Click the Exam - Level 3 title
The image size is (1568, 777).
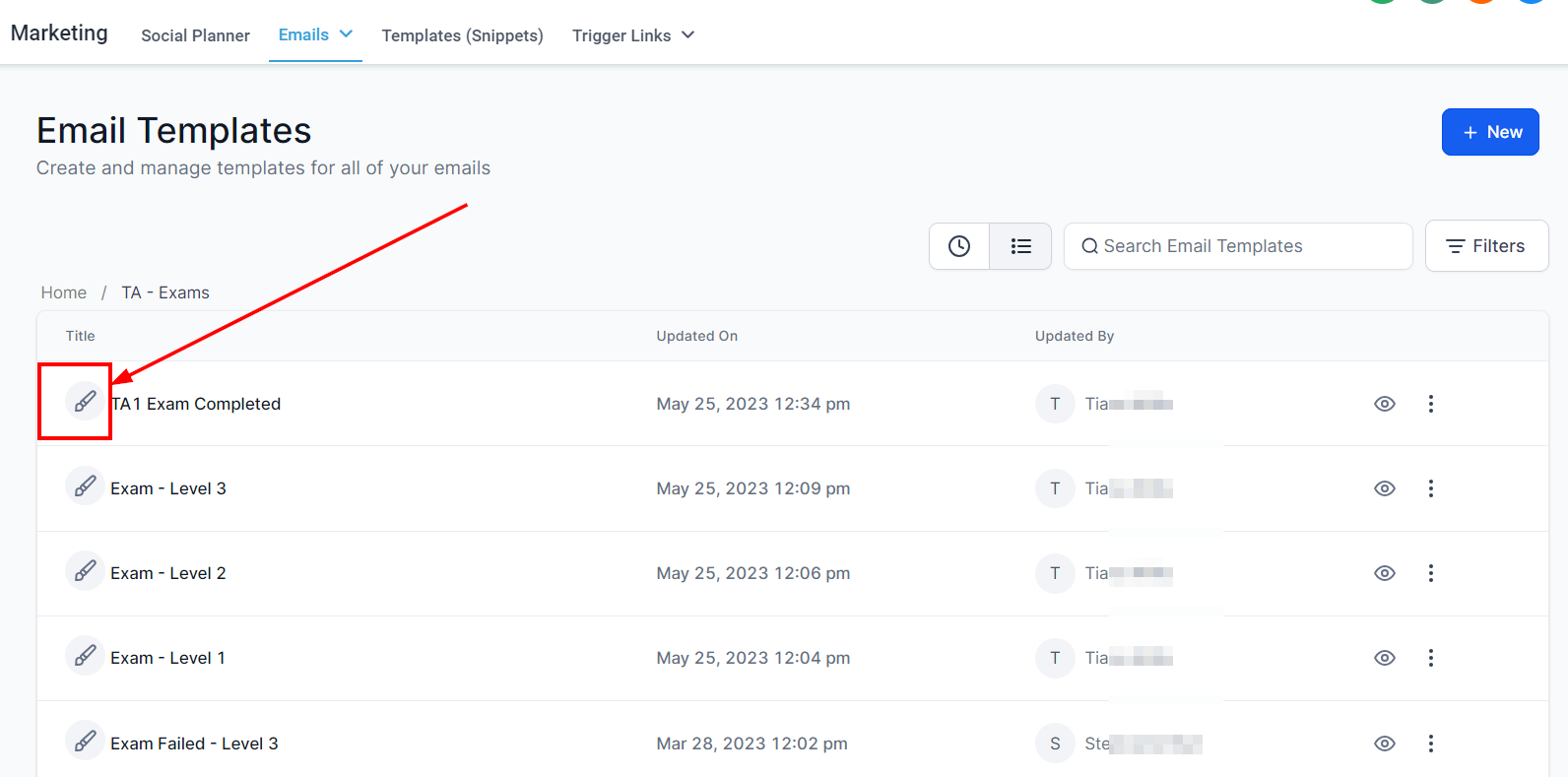pyautogui.click(x=168, y=488)
